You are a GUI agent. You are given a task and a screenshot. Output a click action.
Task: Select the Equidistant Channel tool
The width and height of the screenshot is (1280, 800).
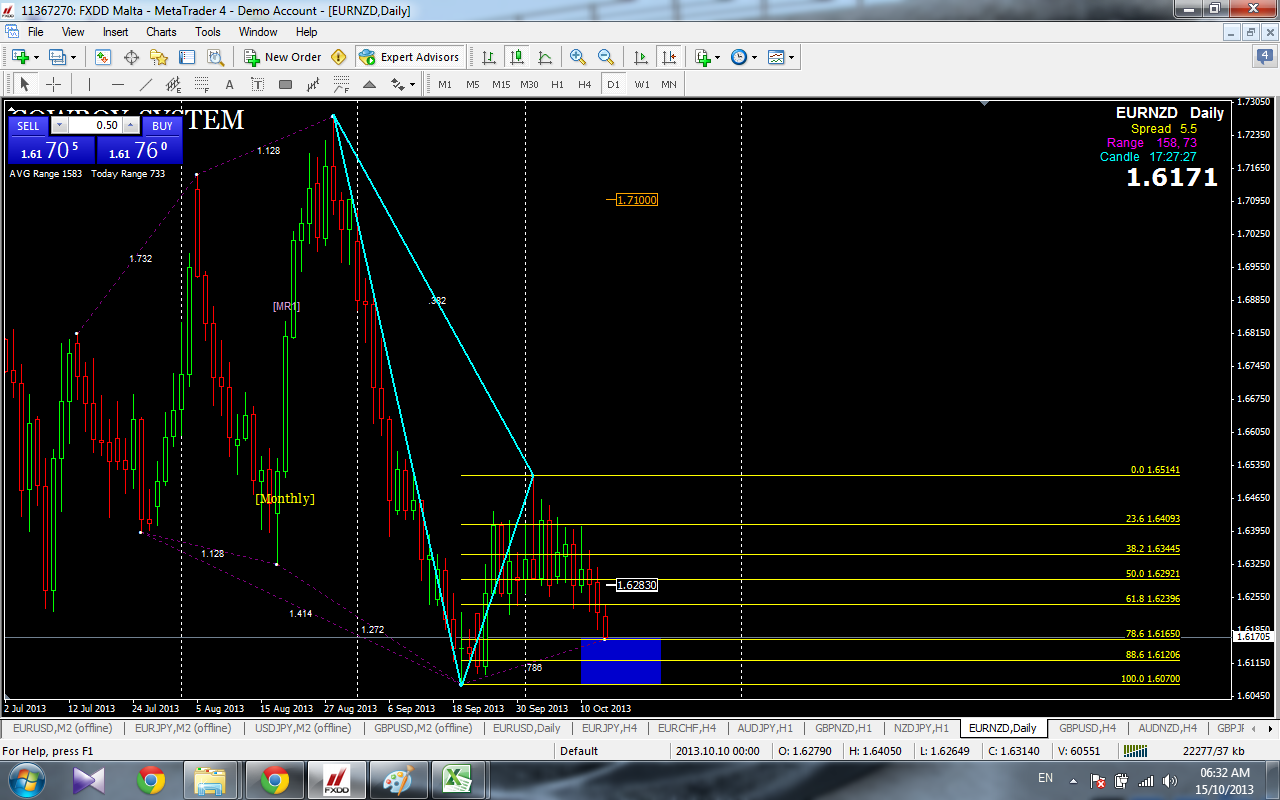pos(174,84)
